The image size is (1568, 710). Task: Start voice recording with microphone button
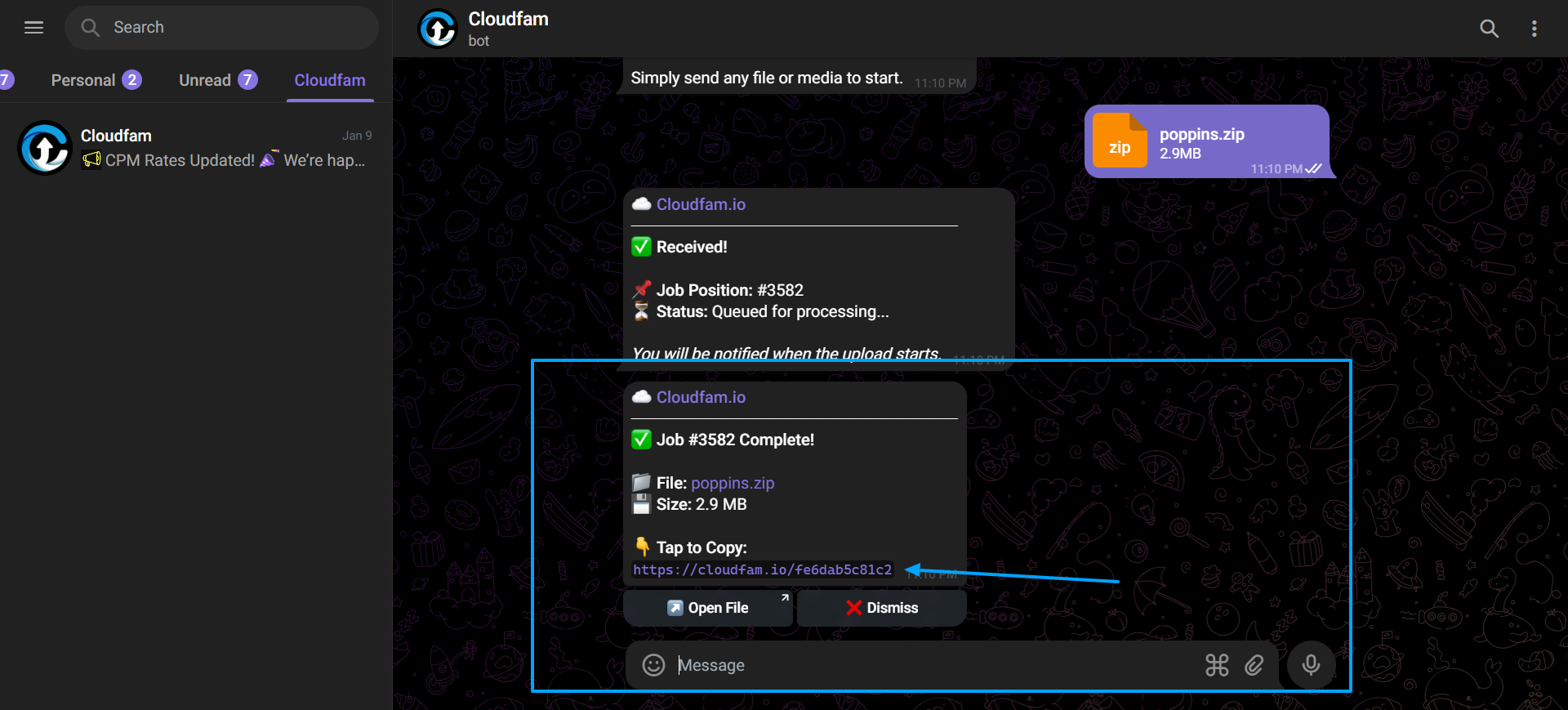click(x=1311, y=665)
